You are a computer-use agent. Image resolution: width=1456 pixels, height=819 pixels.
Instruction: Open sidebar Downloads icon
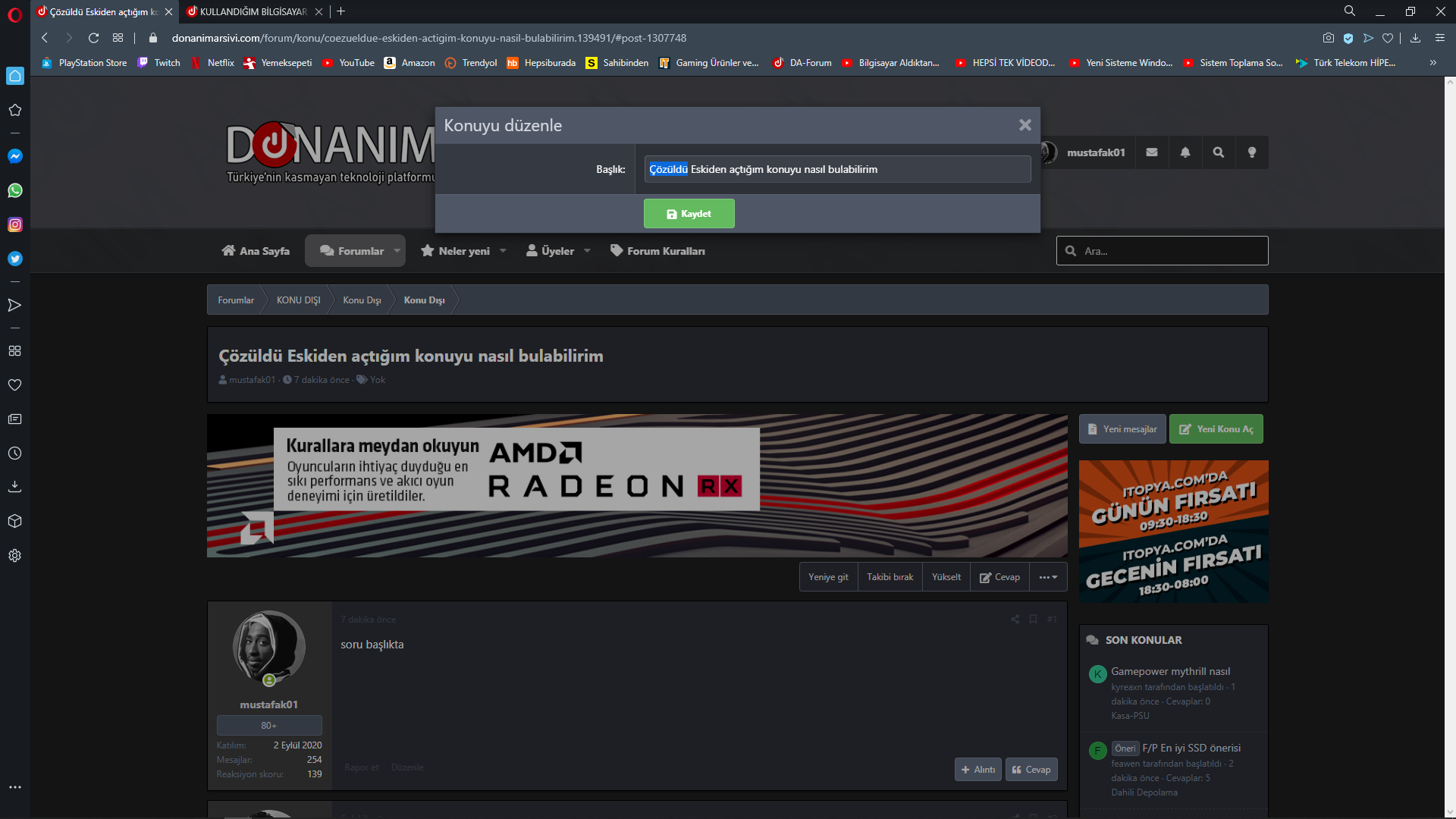click(14, 487)
